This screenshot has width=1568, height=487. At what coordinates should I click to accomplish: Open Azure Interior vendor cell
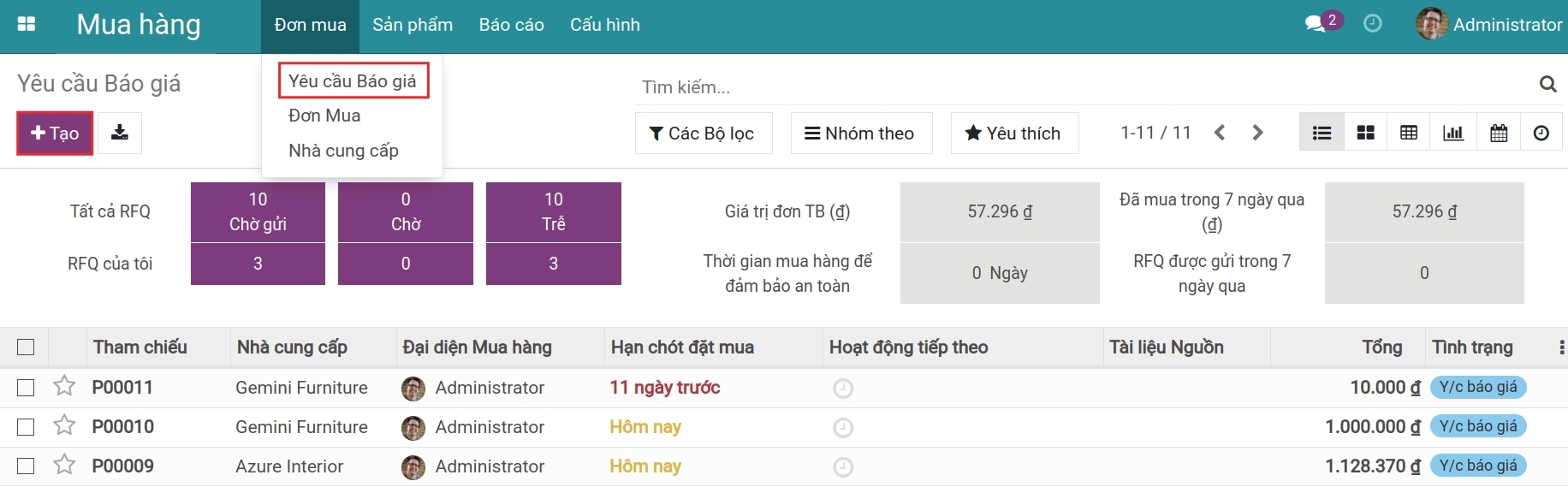coord(289,466)
